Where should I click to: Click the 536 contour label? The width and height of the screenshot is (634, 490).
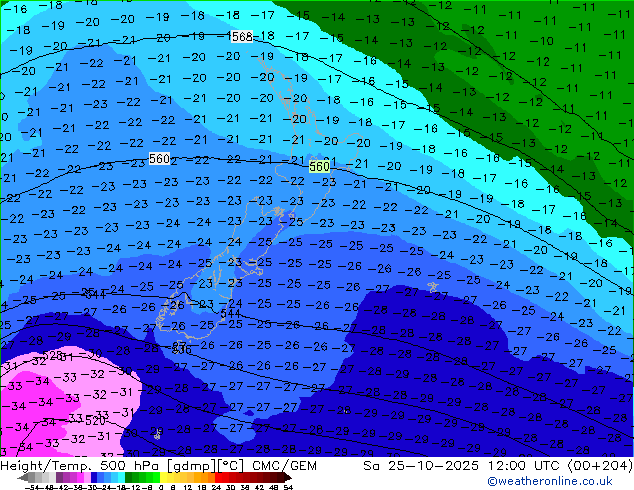click(x=182, y=350)
